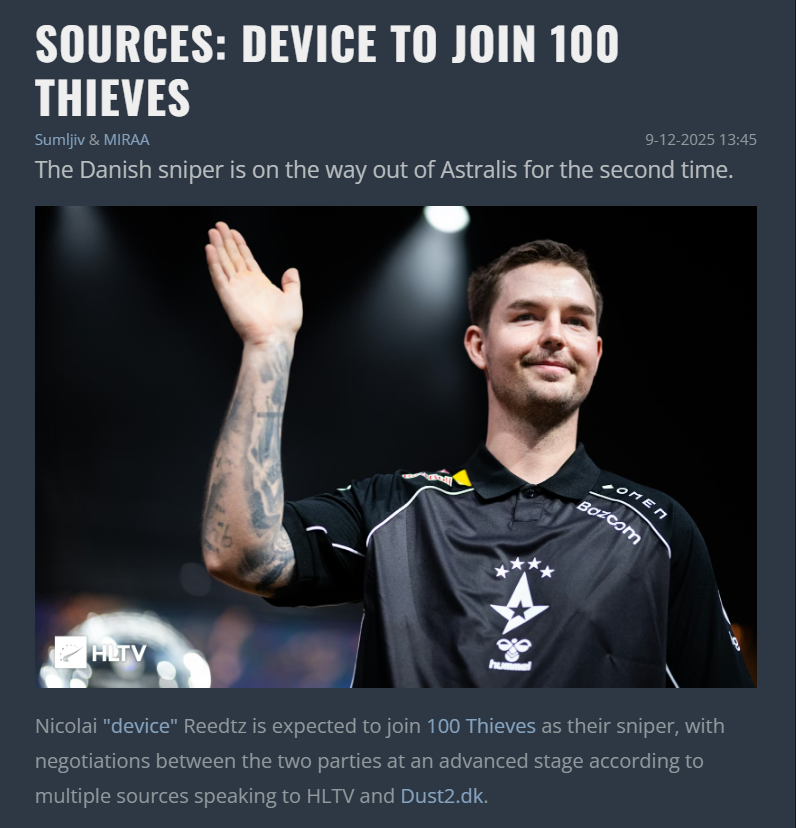
Task: Click the four stars above the Astralis logo
Action: coord(524,567)
